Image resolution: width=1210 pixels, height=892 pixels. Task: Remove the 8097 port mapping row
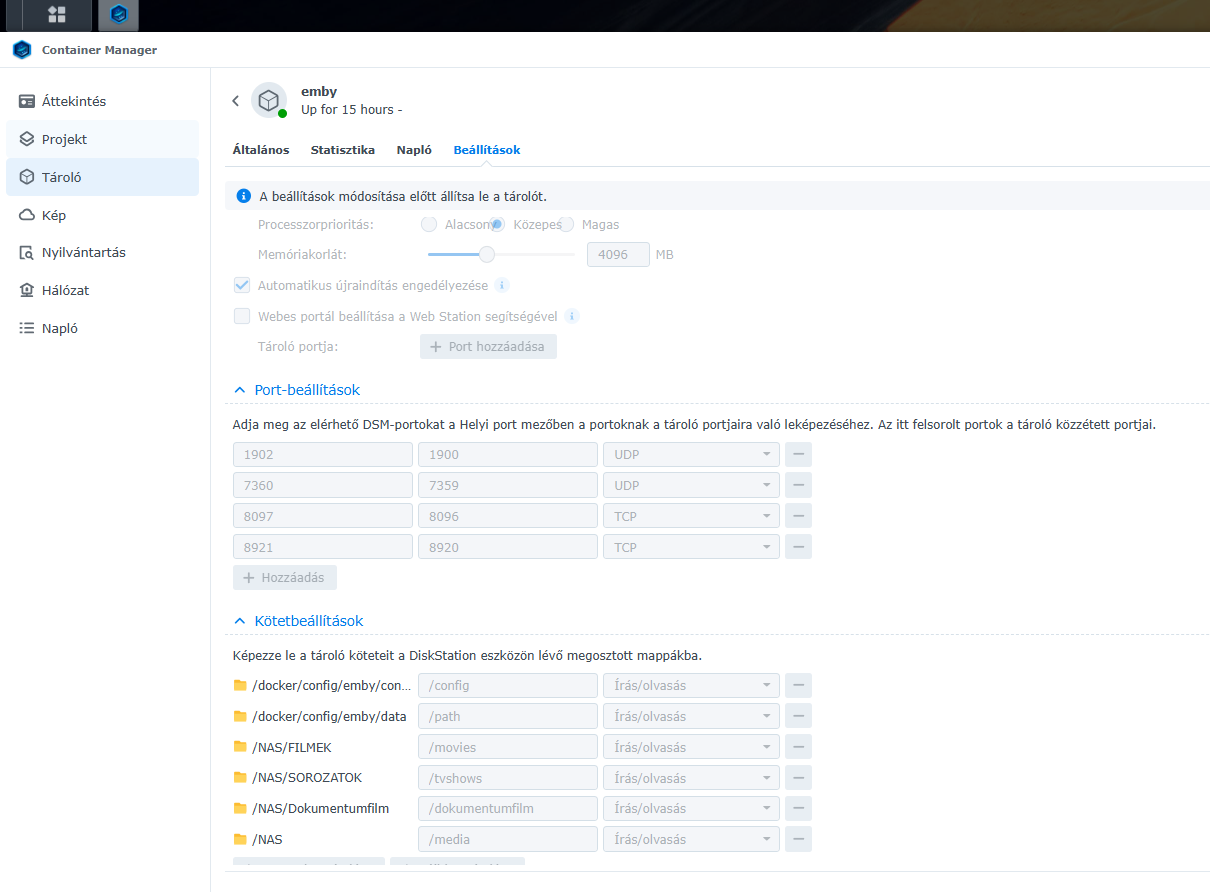click(x=798, y=517)
